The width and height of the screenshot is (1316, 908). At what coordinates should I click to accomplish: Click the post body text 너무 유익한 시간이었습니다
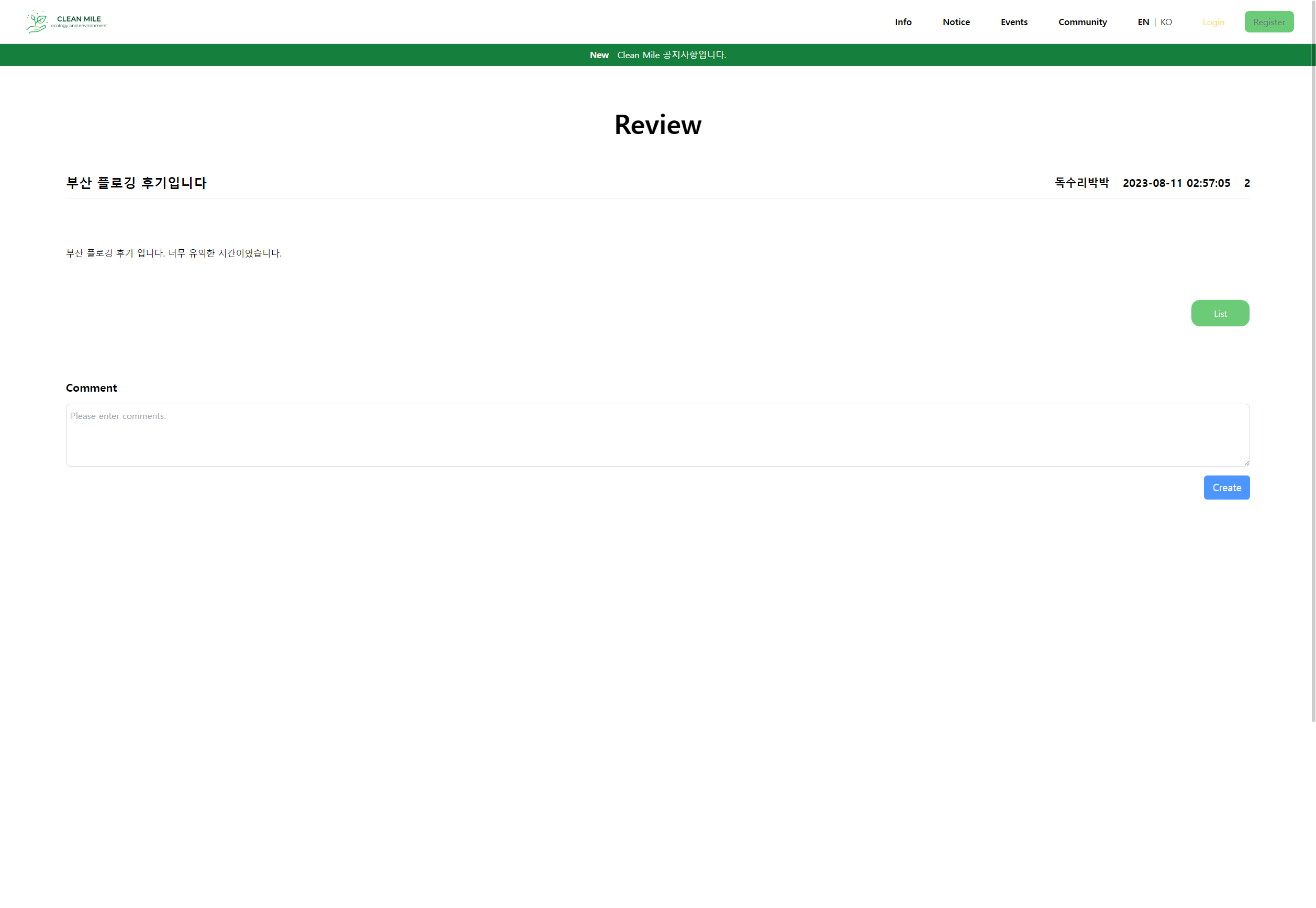[225, 253]
